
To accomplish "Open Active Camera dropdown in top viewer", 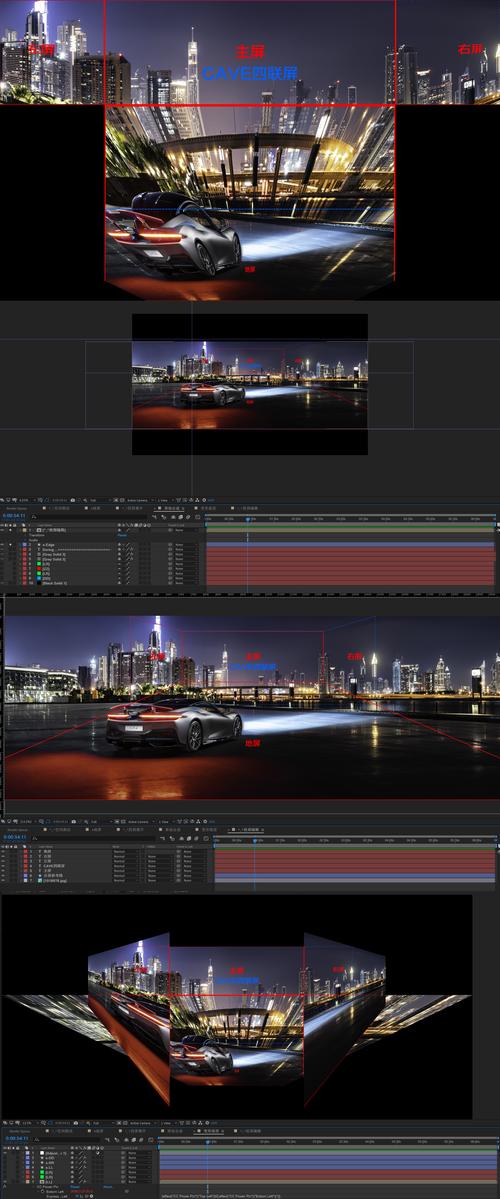I will pyautogui.click(x=138, y=500).
